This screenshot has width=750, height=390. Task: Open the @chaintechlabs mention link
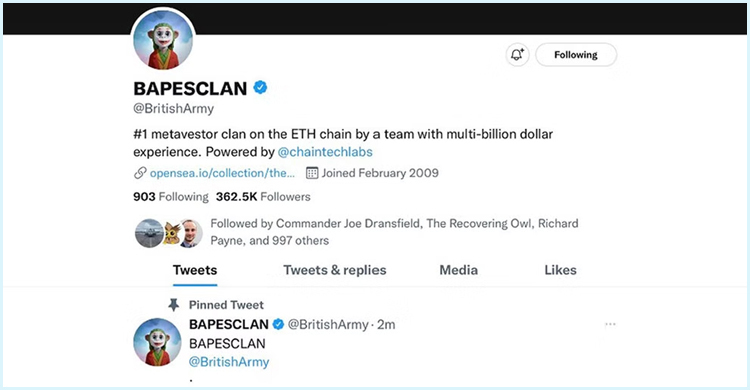pos(325,152)
